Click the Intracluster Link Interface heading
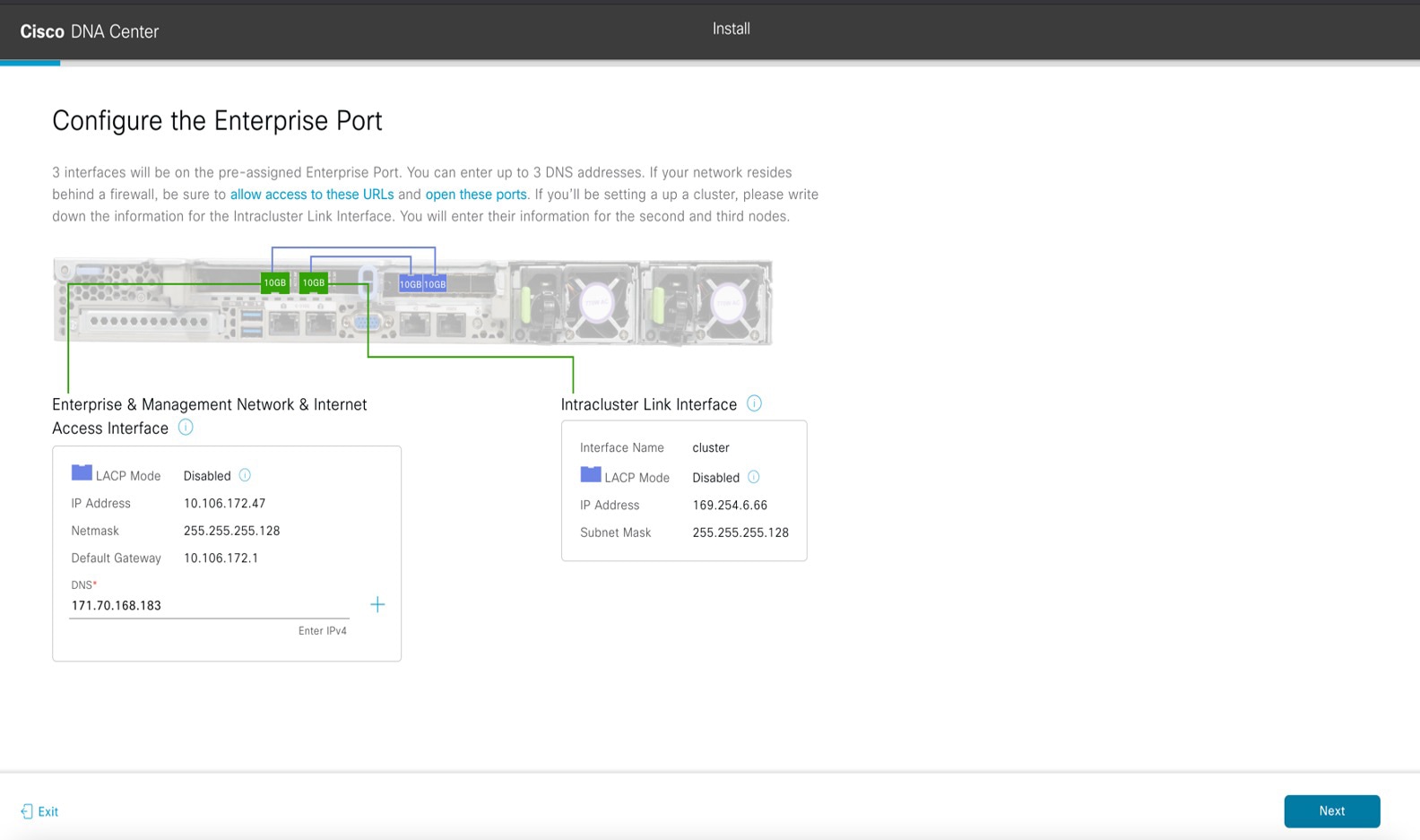Image resolution: width=1420 pixels, height=840 pixels. [649, 404]
